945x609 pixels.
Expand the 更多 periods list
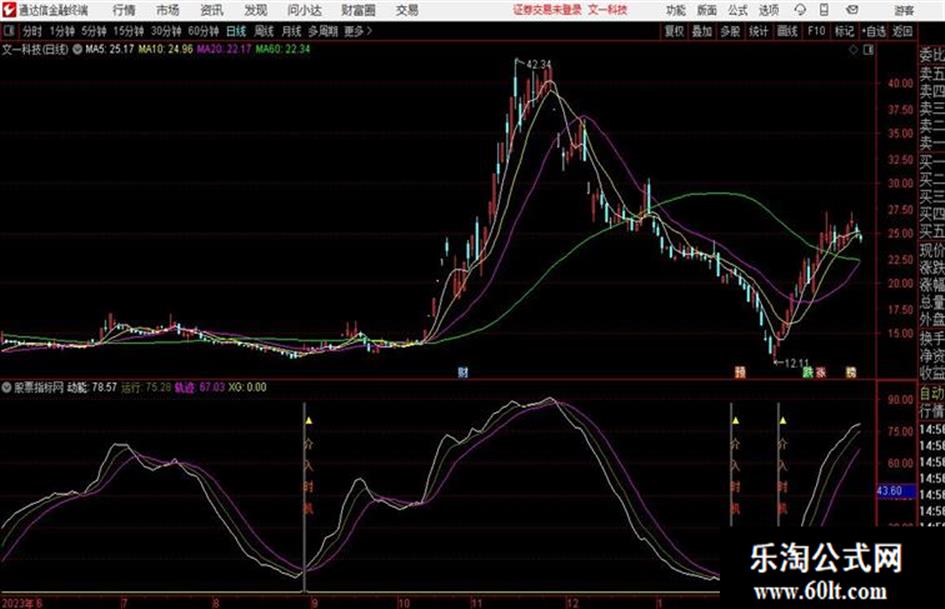[358, 31]
